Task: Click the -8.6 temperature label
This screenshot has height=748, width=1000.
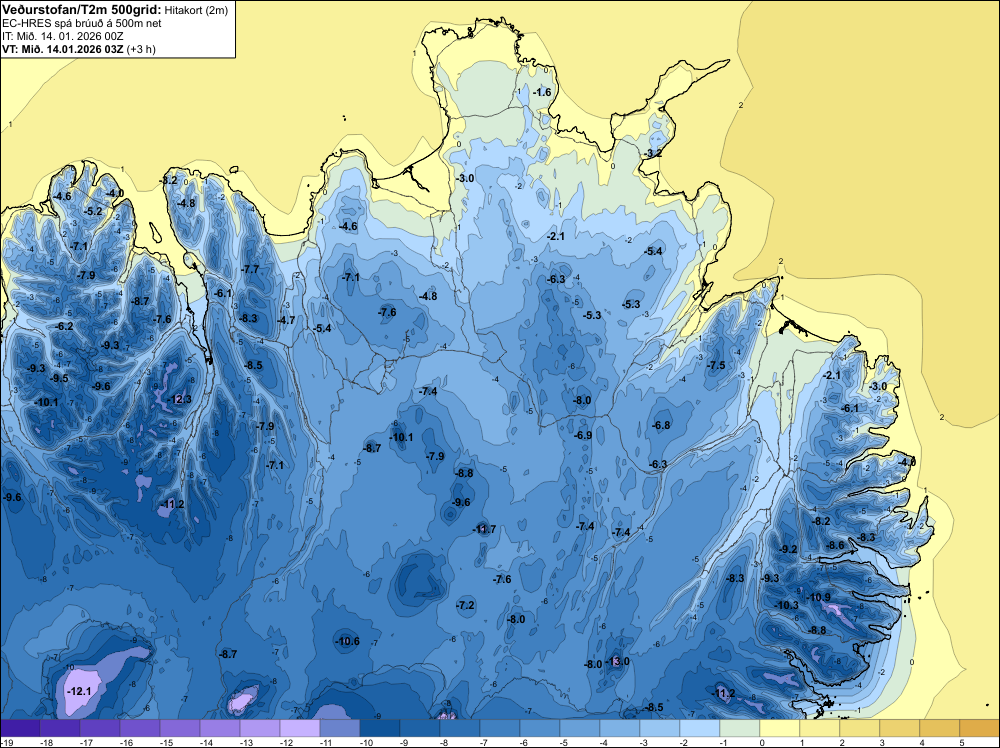Action: 835,545
